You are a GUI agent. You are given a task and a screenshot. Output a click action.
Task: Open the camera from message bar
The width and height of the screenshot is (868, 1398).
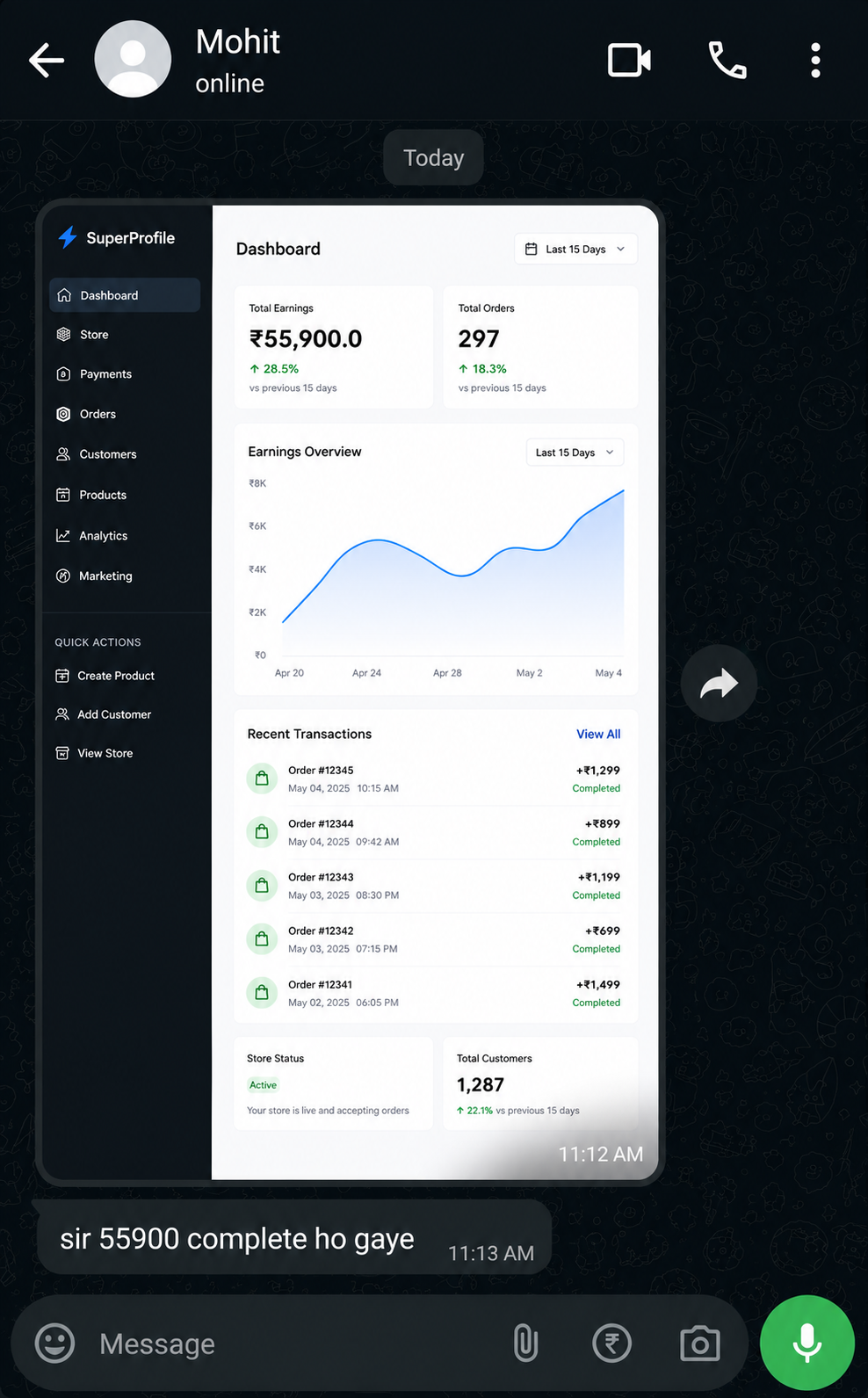point(700,1344)
